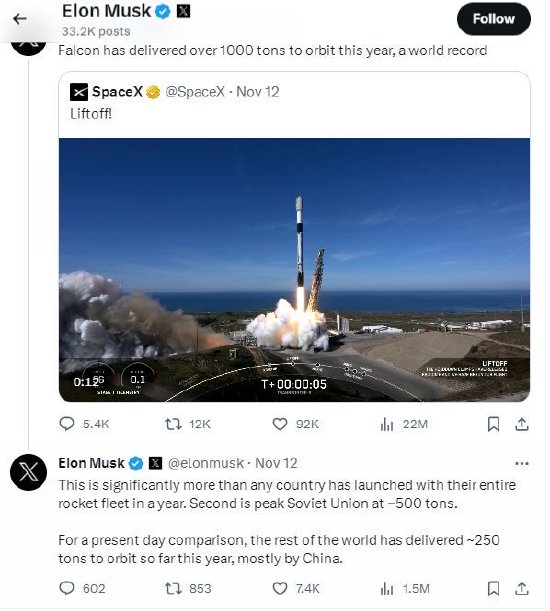Share the Soviet Union comparison post
This screenshot has height=611, width=550.
tap(522, 588)
